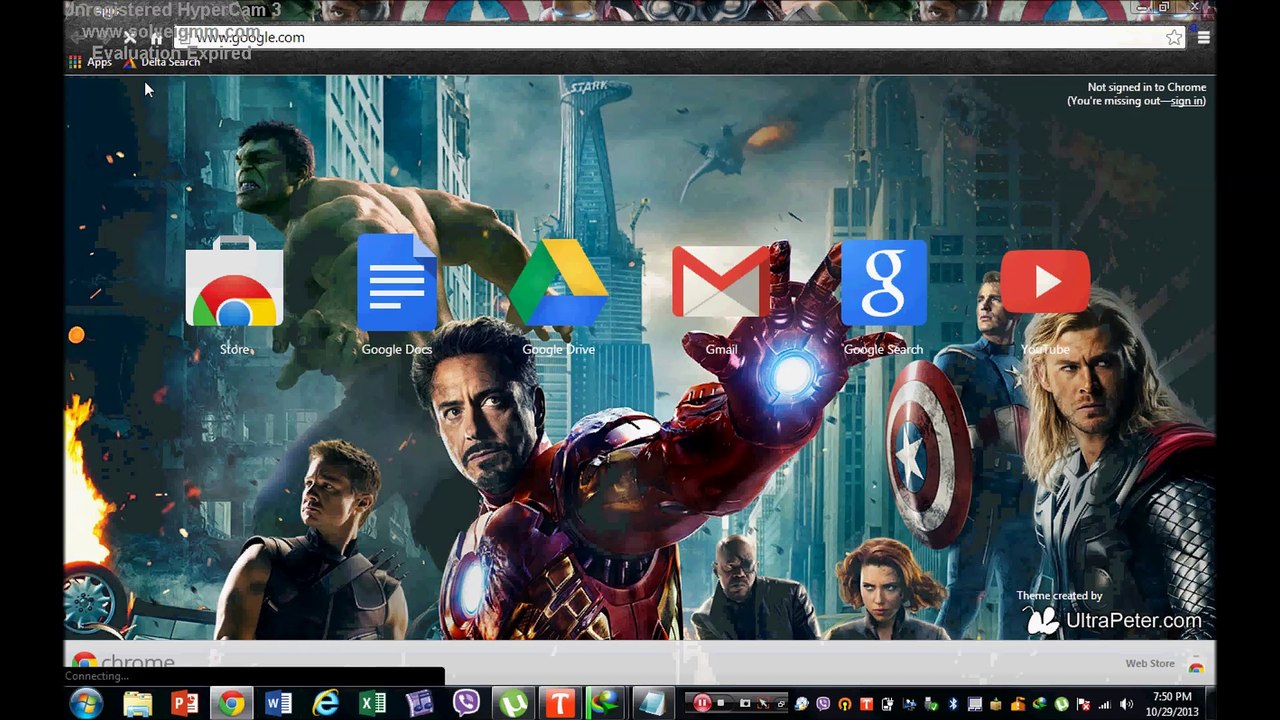This screenshot has height=720, width=1280.
Task: Open the volume control speaker icon
Action: coord(1127,704)
